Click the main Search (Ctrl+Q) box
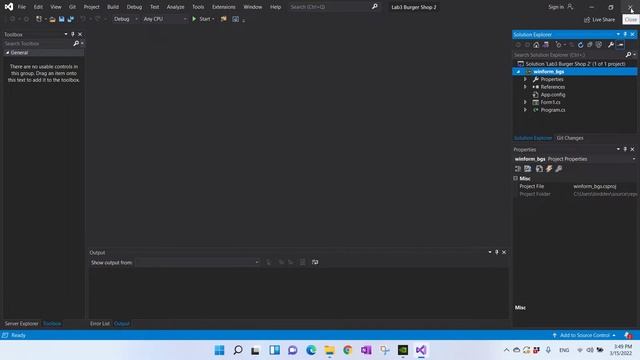The width and height of the screenshot is (640, 360). 333,7
